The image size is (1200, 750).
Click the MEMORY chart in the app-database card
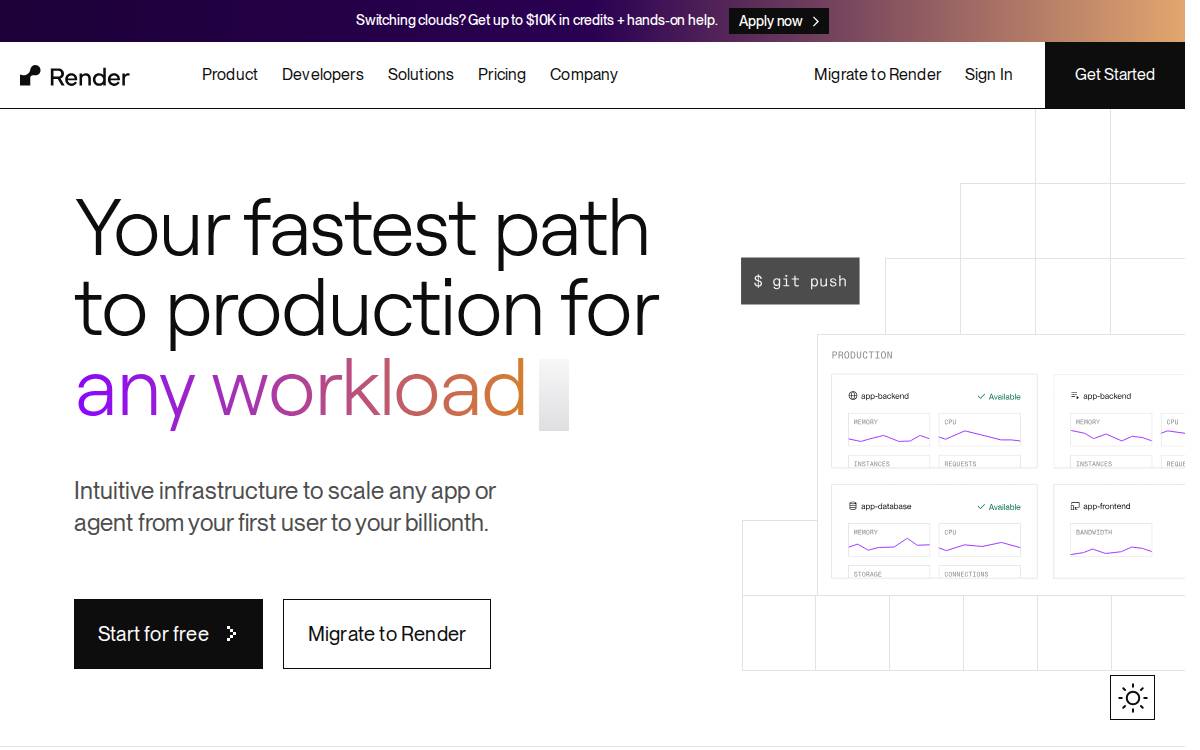[x=889, y=541]
